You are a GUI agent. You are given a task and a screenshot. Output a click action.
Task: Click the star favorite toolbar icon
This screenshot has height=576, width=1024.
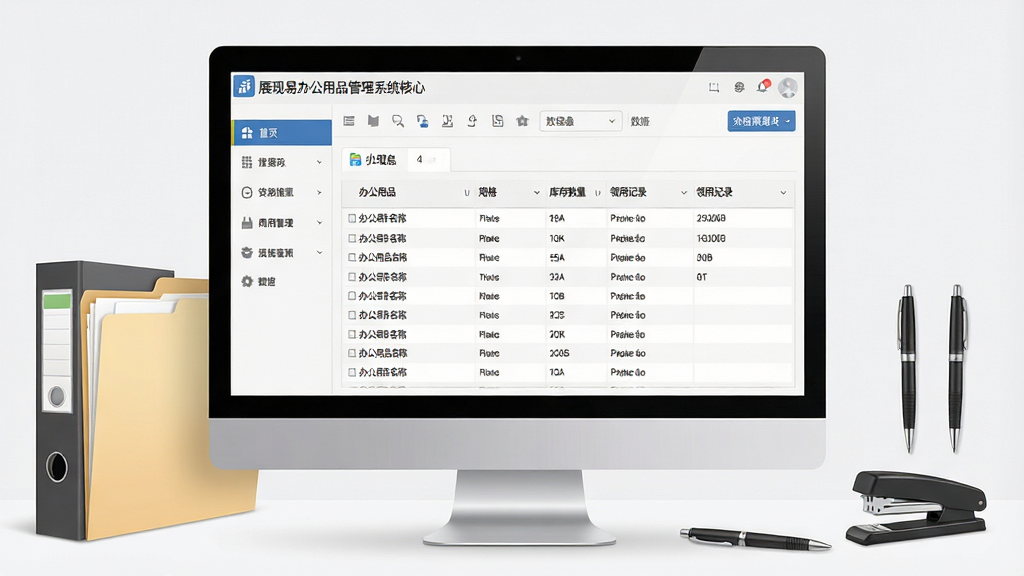click(x=522, y=121)
